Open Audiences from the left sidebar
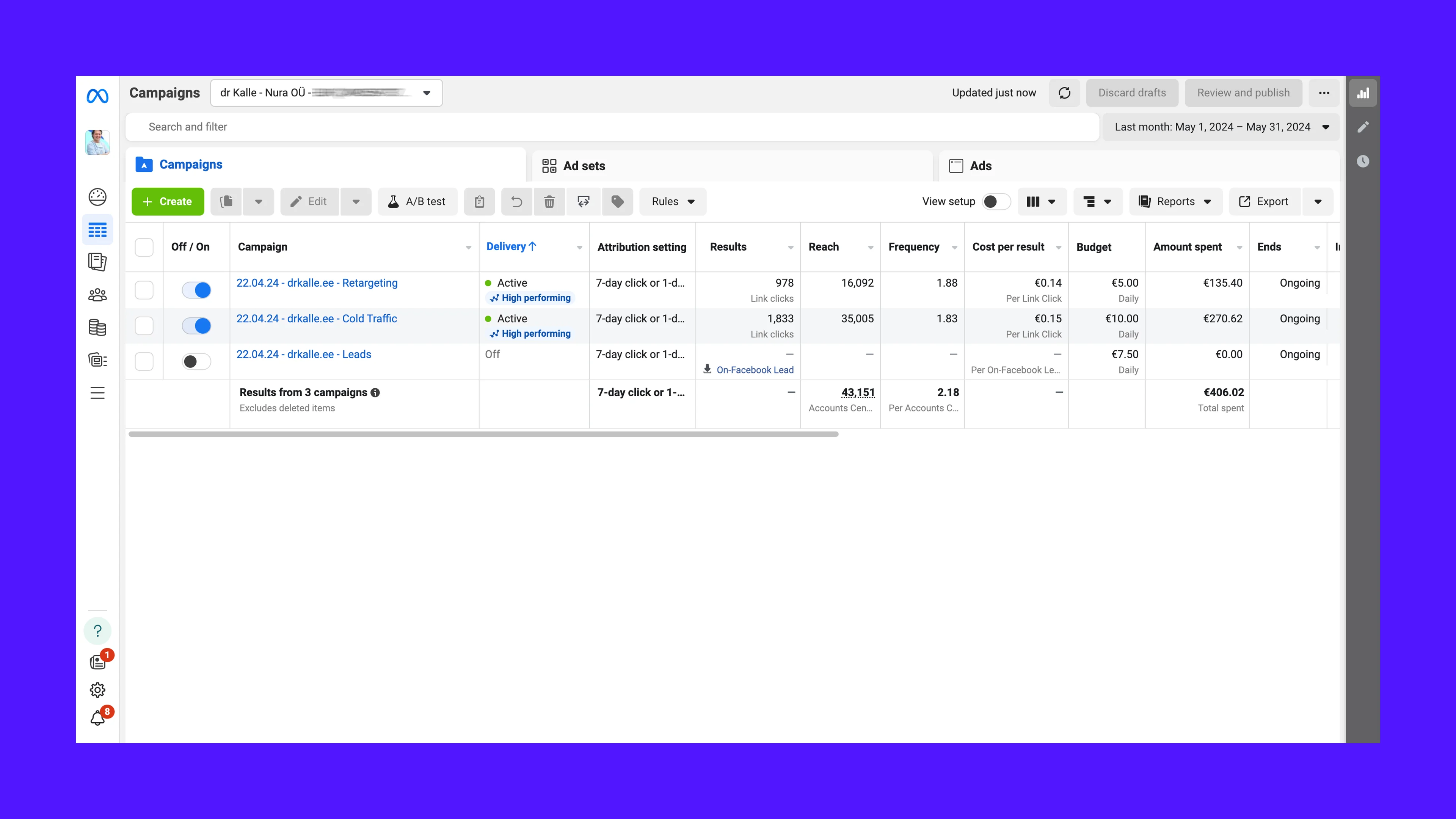 (97, 295)
